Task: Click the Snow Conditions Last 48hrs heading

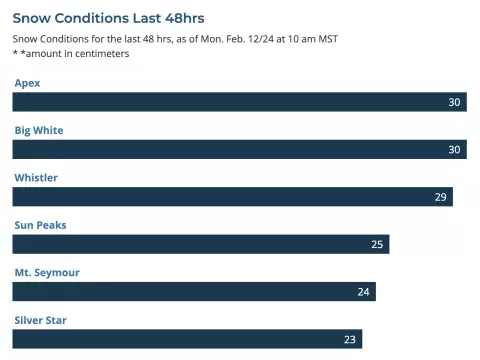Action: tap(108, 18)
